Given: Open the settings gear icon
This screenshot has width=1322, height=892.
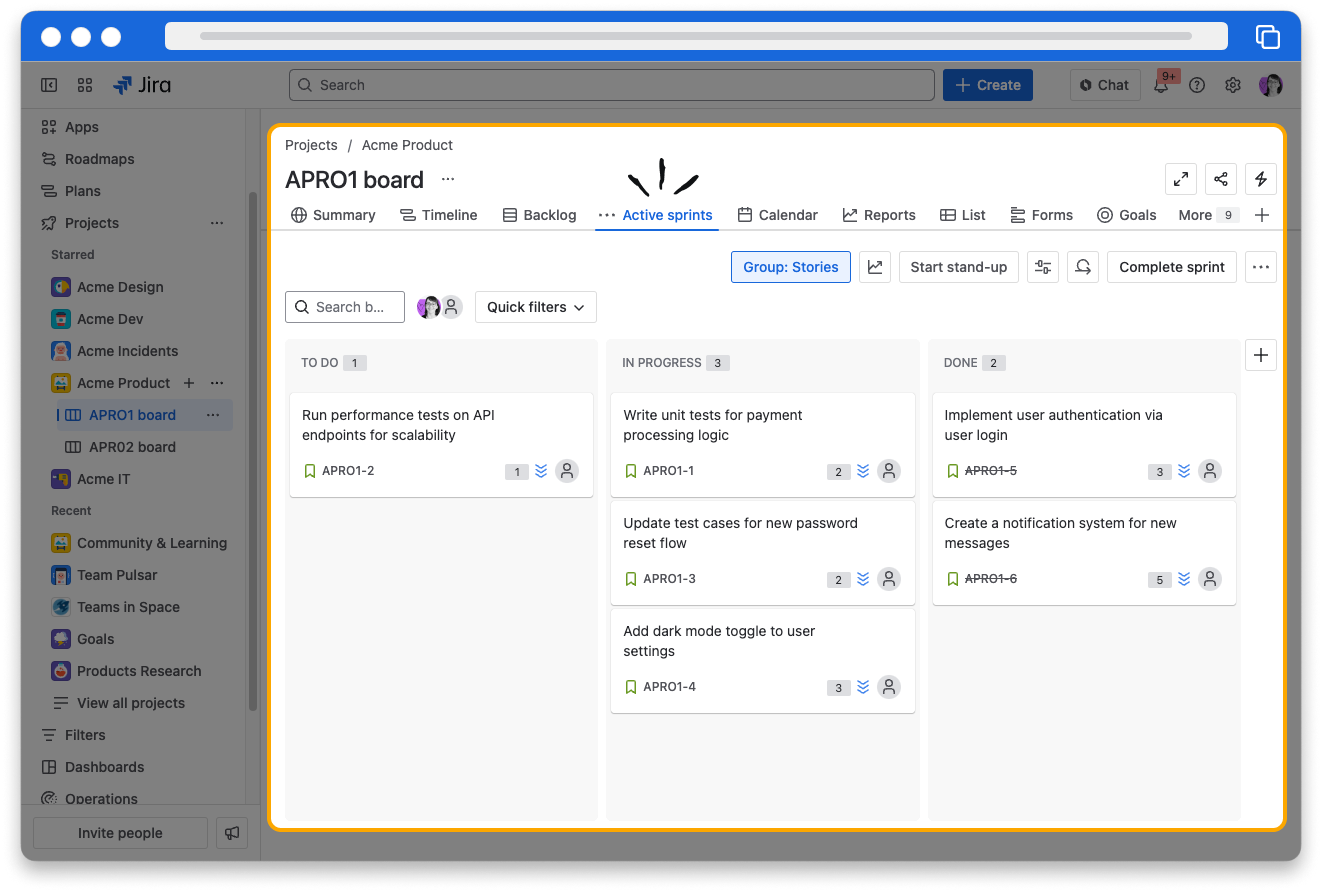Looking at the screenshot, I should [x=1233, y=85].
